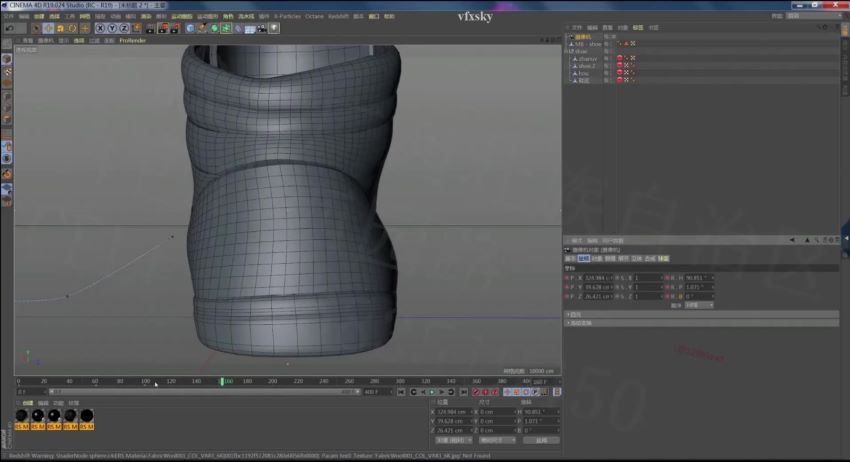The width and height of the screenshot is (850, 462).
Task: Select the Rotate tool
Action: click(72, 28)
